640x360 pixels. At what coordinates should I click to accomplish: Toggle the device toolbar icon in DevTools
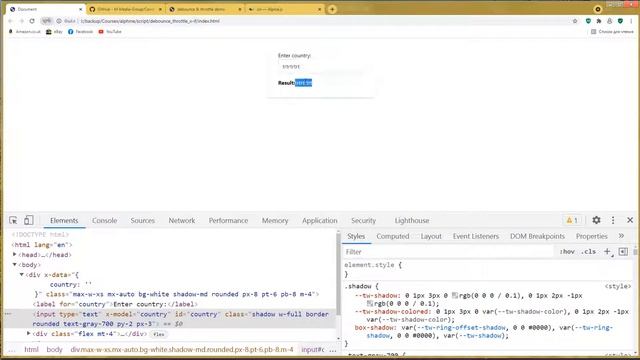[29, 220]
